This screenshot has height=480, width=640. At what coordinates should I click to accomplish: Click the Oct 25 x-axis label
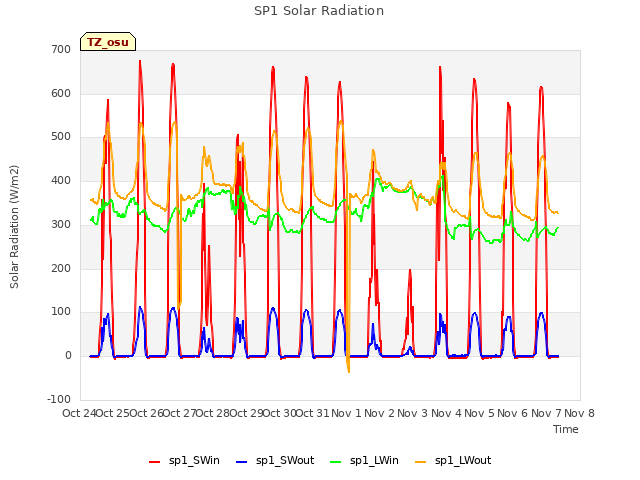[113, 413]
